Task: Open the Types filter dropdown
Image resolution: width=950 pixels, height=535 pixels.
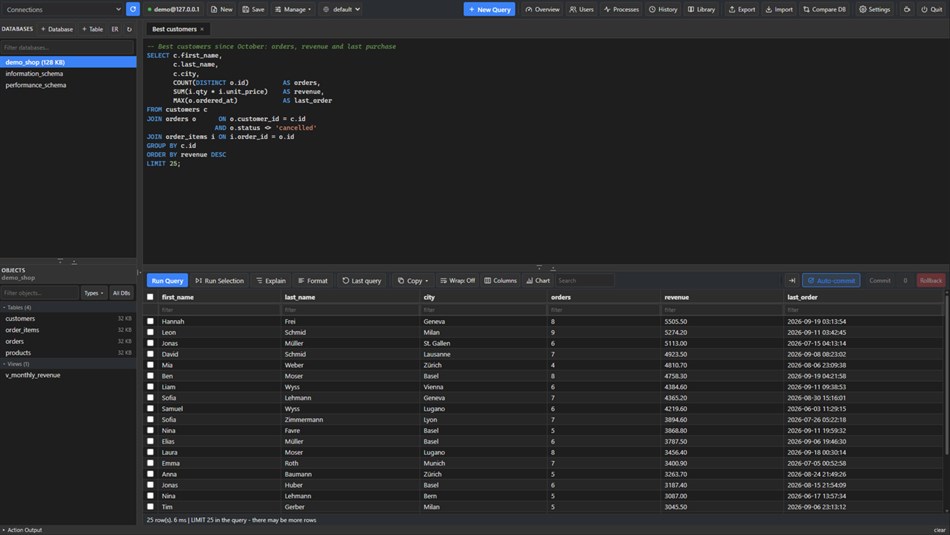Action: point(94,293)
